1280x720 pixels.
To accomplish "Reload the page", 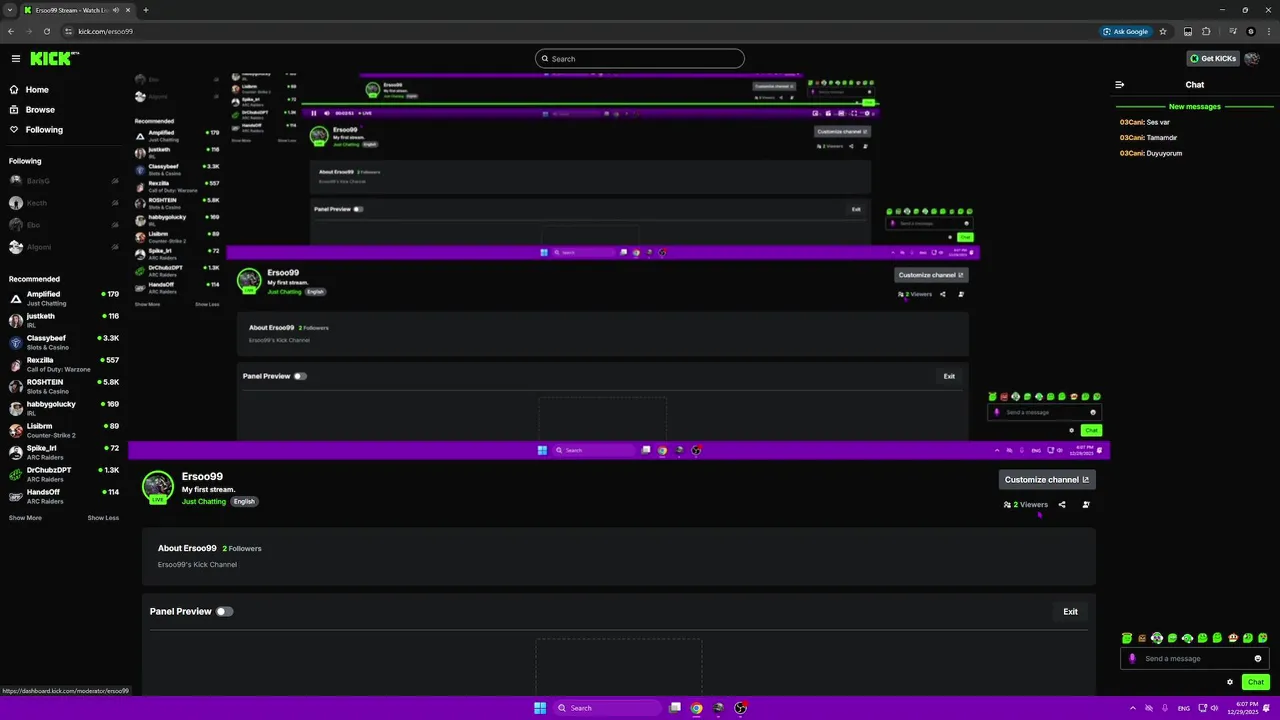I will [46, 31].
